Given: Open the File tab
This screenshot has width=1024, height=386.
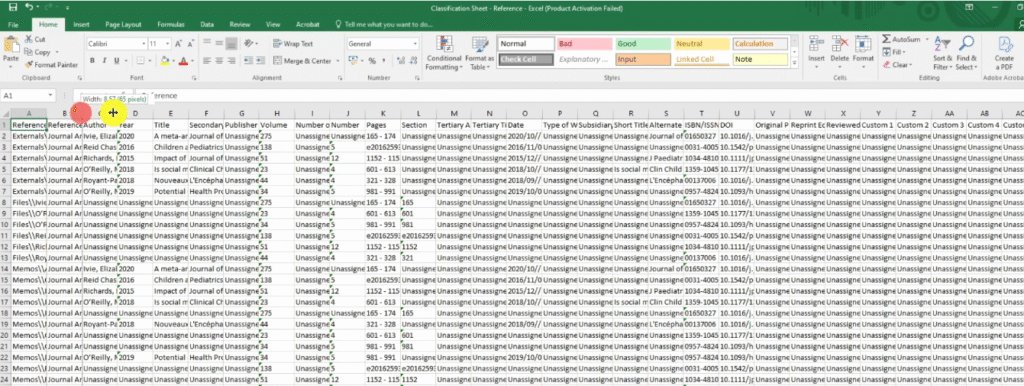Looking at the screenshot, I should coord(13,24).
